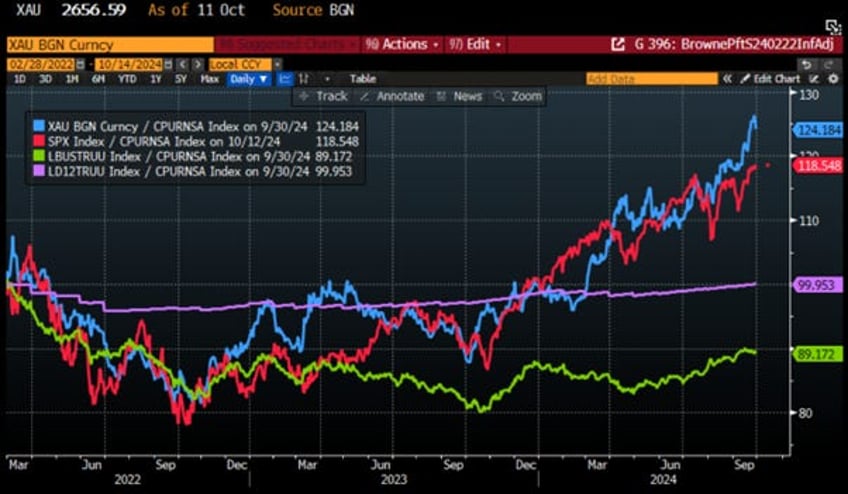Click the 10/14/2024 end date field
Screen dimensions: 848x494
(129, 64)
